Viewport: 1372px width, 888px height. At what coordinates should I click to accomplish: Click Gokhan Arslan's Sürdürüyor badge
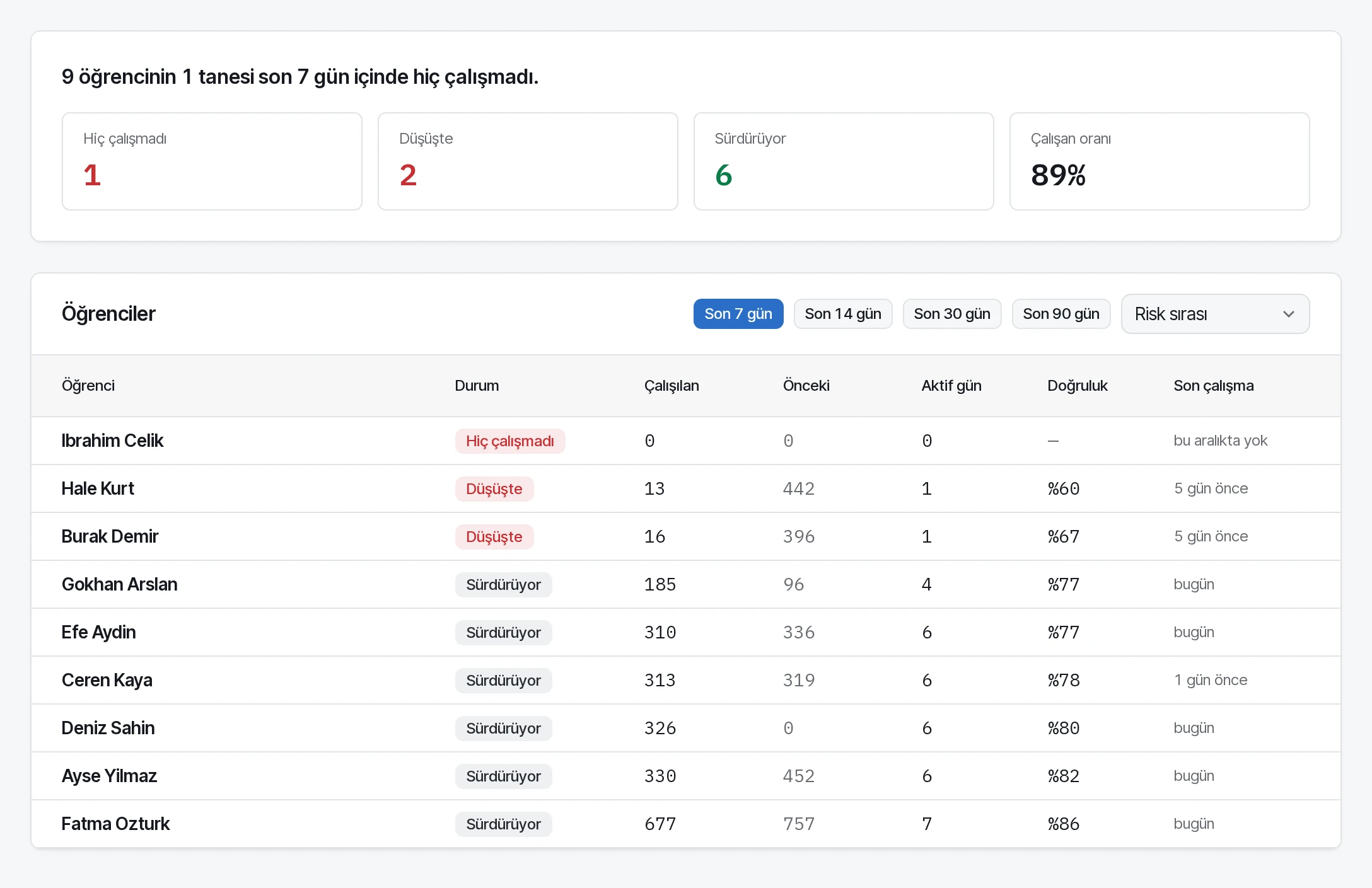pyautogui.click(x=503, y=585)
